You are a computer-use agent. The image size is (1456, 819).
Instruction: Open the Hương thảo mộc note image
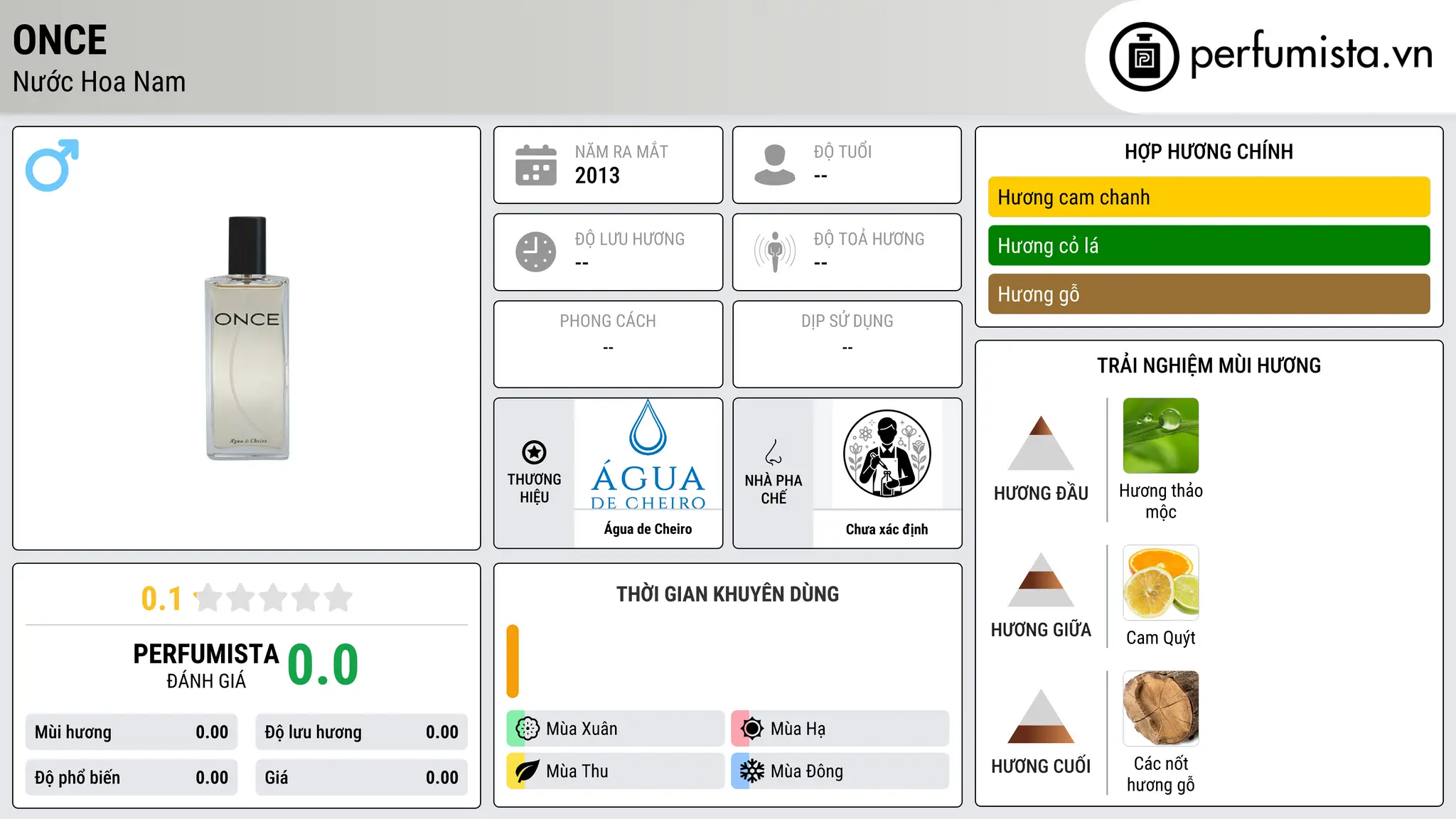[x=1161, y=436]
